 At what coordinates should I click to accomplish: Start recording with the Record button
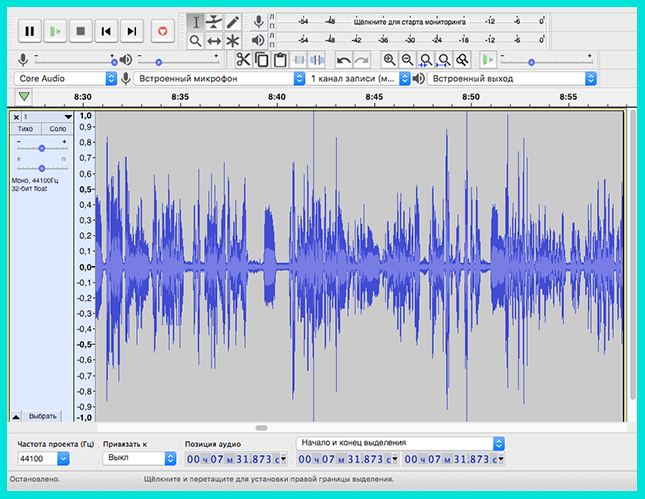click(x=162, y=31)
